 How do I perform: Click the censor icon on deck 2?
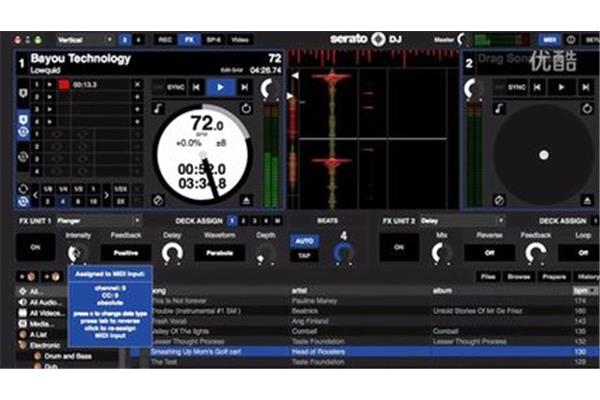[499, 200]
